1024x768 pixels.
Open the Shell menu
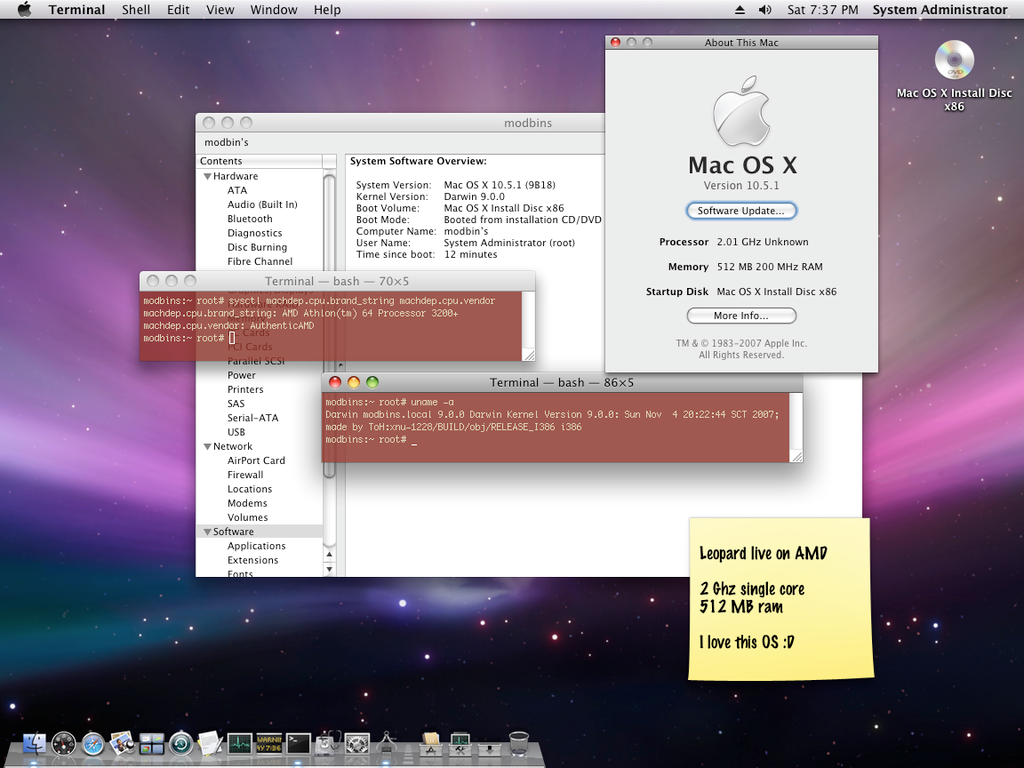pyautogui.click(x=136, y=10)
